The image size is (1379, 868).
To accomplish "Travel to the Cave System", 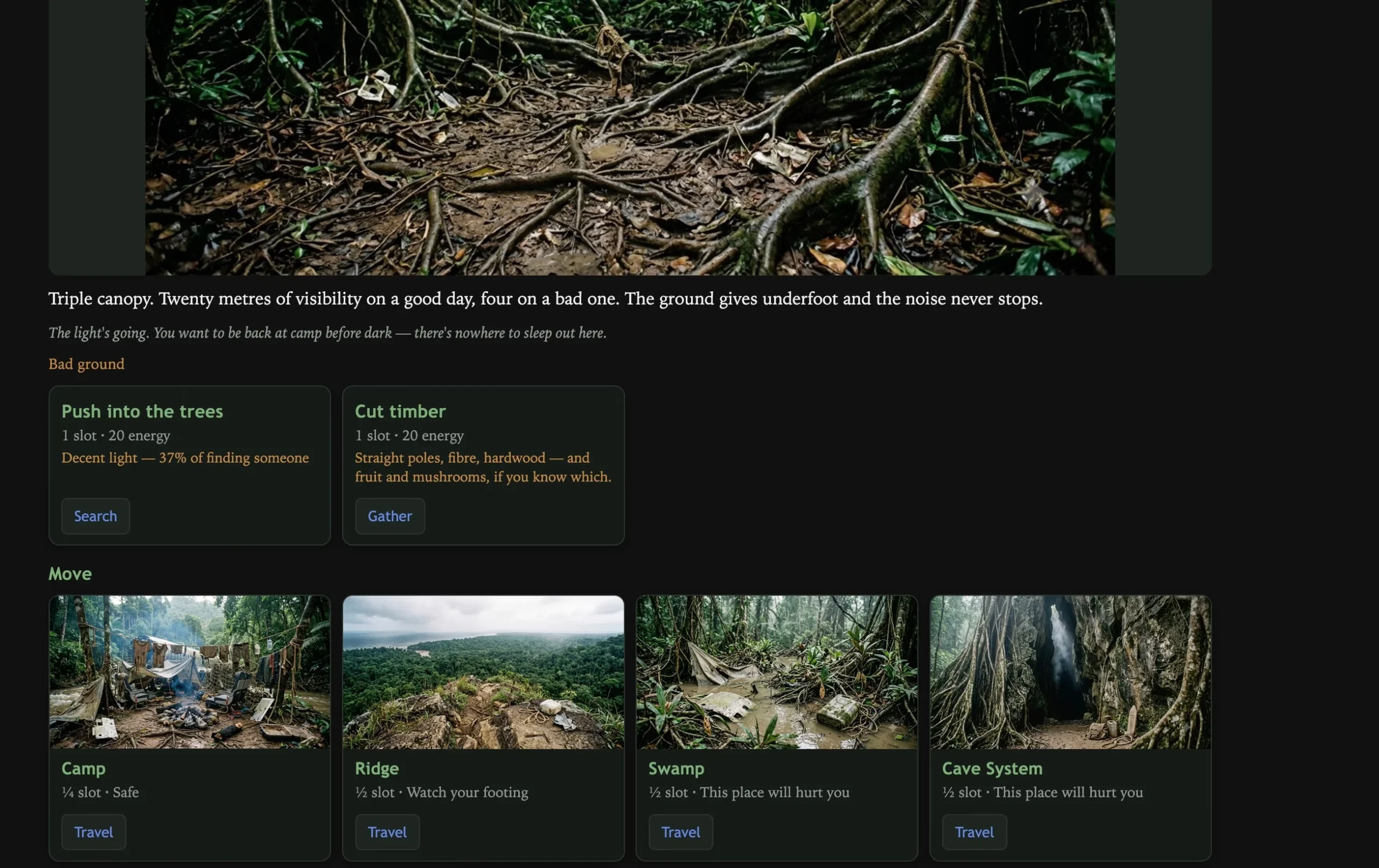I will point(974,832).
